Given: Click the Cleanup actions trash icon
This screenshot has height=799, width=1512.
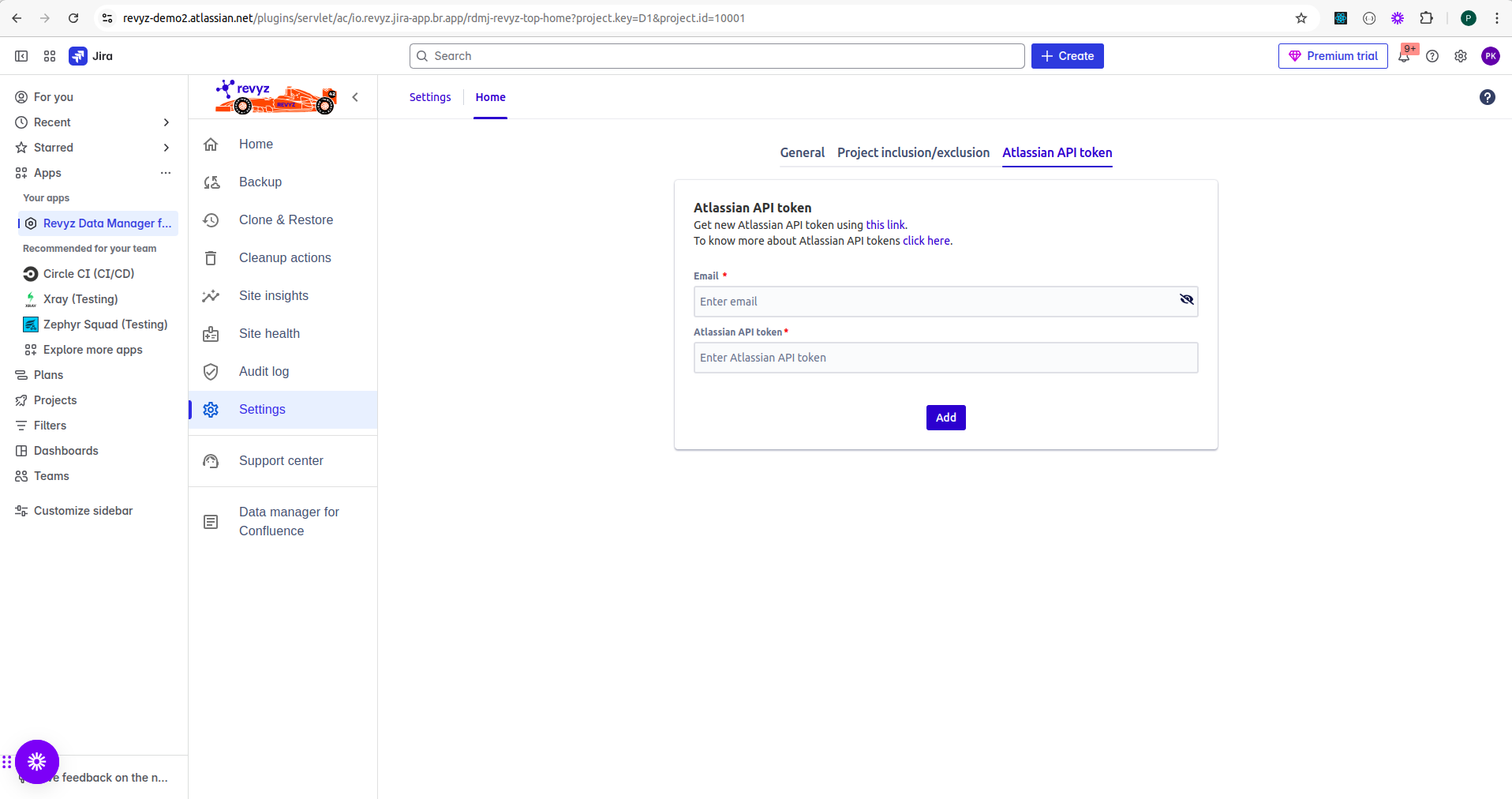Looking at the screenshot, I should 211,258.
